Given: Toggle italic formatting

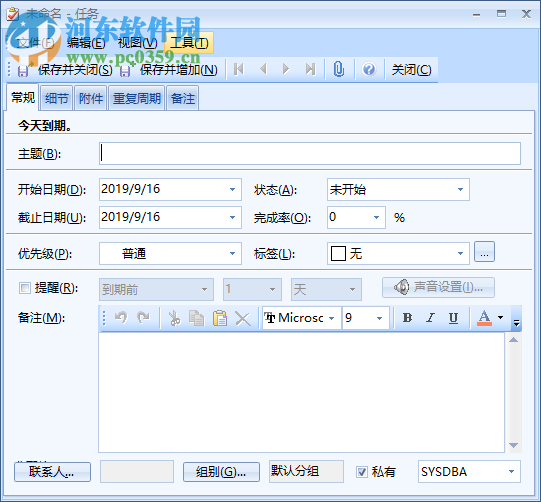Looking at the screenshot, I should pos(430,317).
